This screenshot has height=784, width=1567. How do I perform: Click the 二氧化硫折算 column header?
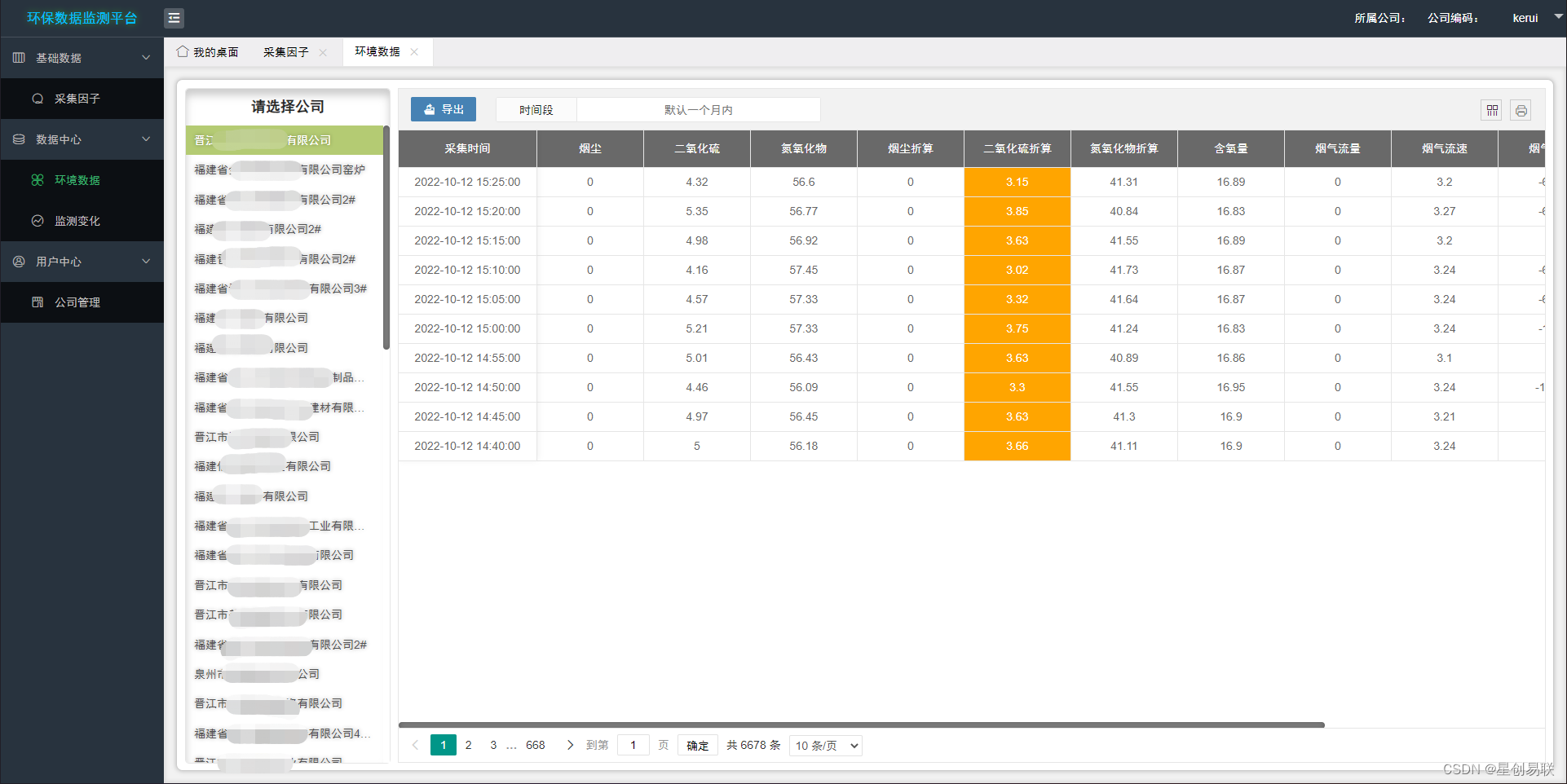1017,148
